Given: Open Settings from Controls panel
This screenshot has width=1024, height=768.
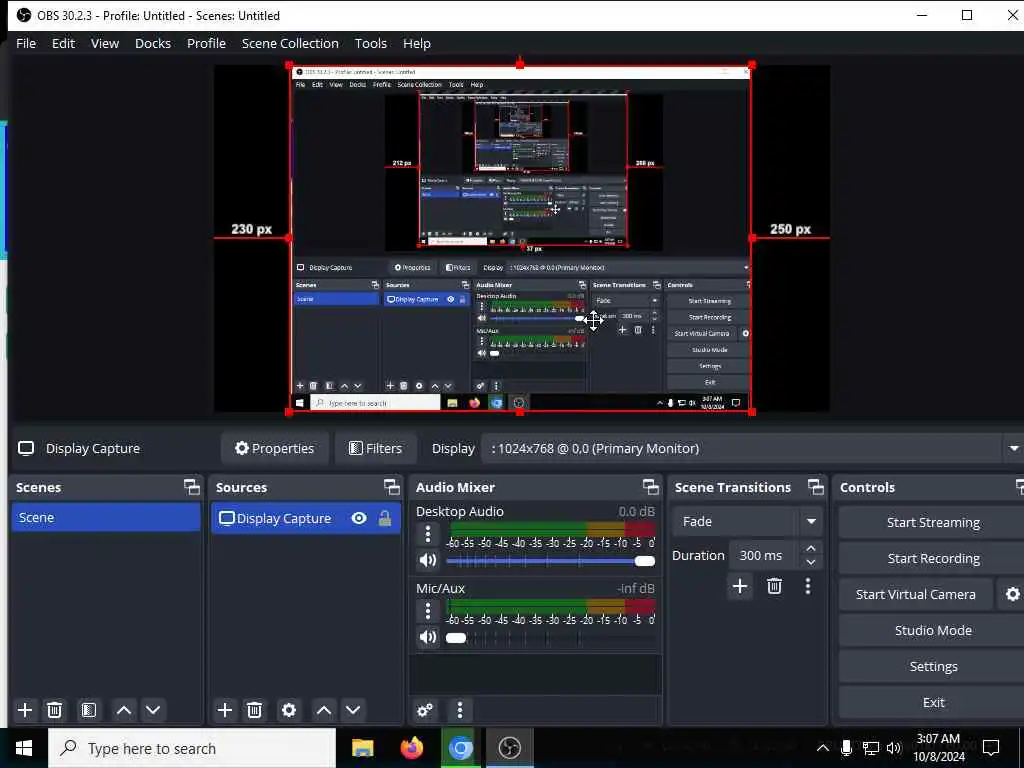Looking at the screenshot, I should pyautogui.click(x=933, y=666).
